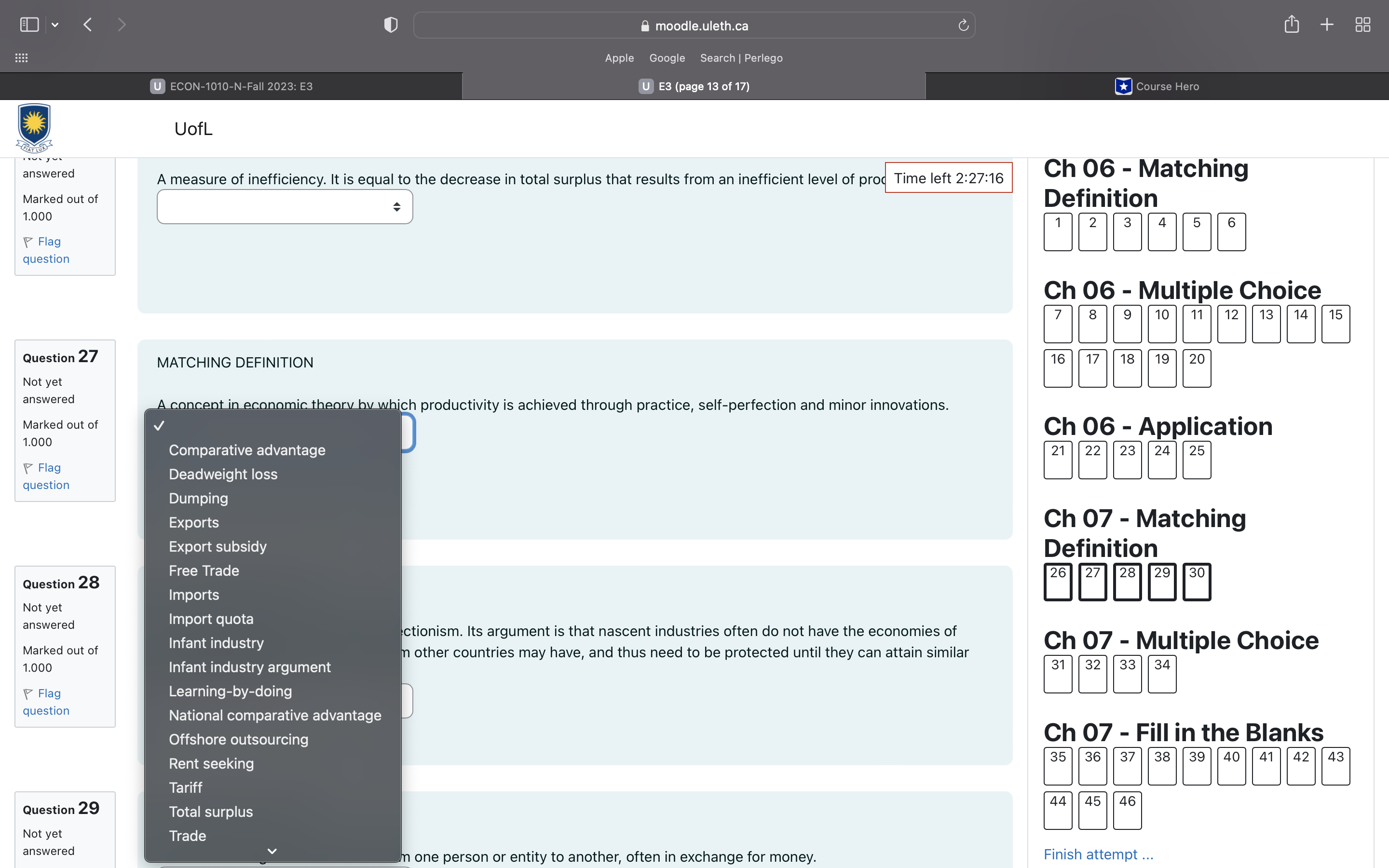
Task: Click the Finish attempt link
Action: point(1098,854)
